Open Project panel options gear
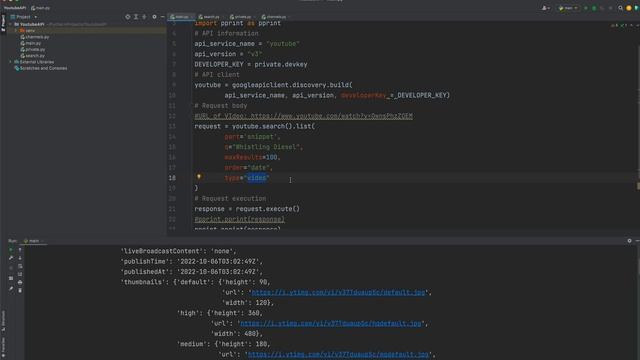The image size is (640, 360). pyautogui.click(x=154, y=17)
